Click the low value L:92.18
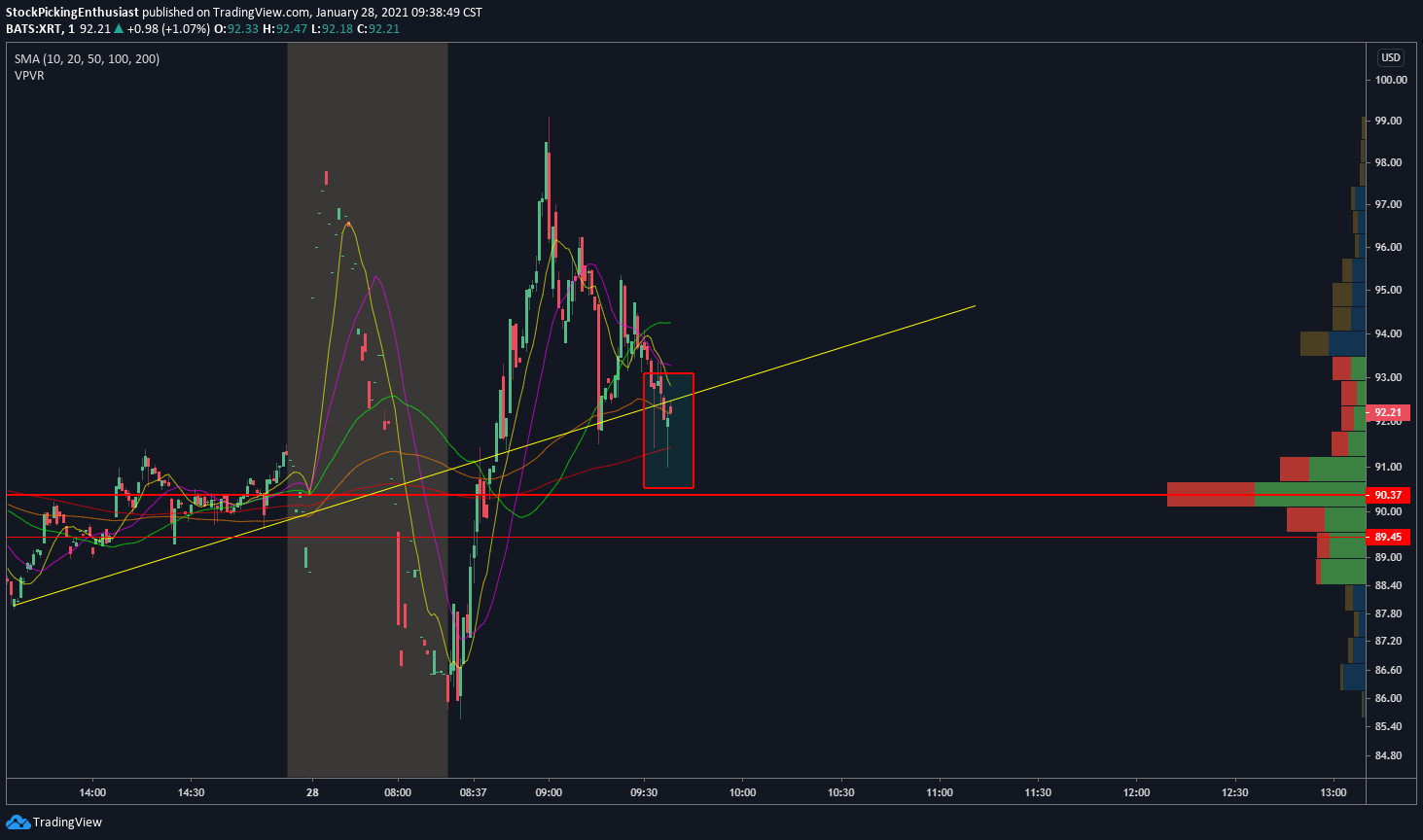1423x840 pixels. coord(332,29)
